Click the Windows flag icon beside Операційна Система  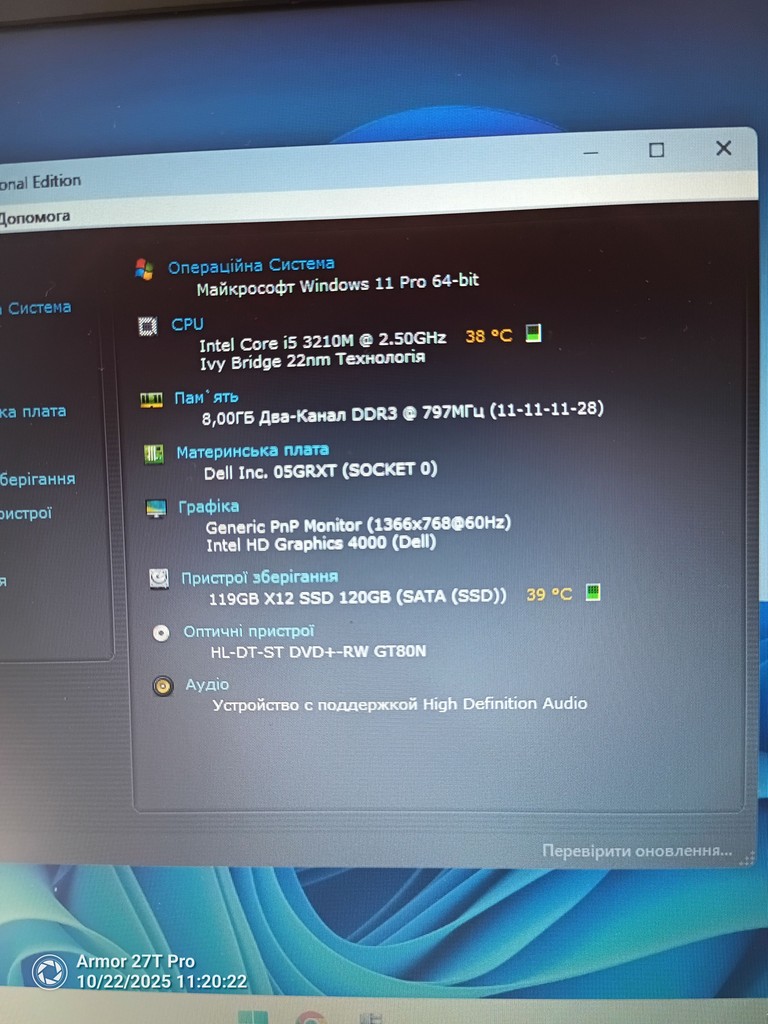tap(144, 269)
